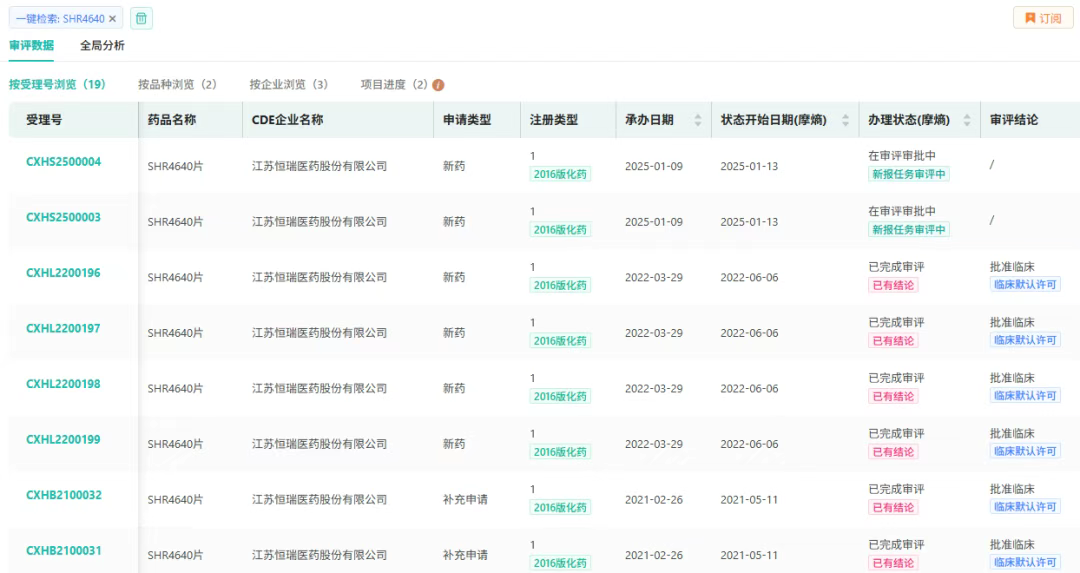This screenshot has width=1080, height=573.
Task: Switch to the 全局分析 tab
Action: [x=102, y=46]
